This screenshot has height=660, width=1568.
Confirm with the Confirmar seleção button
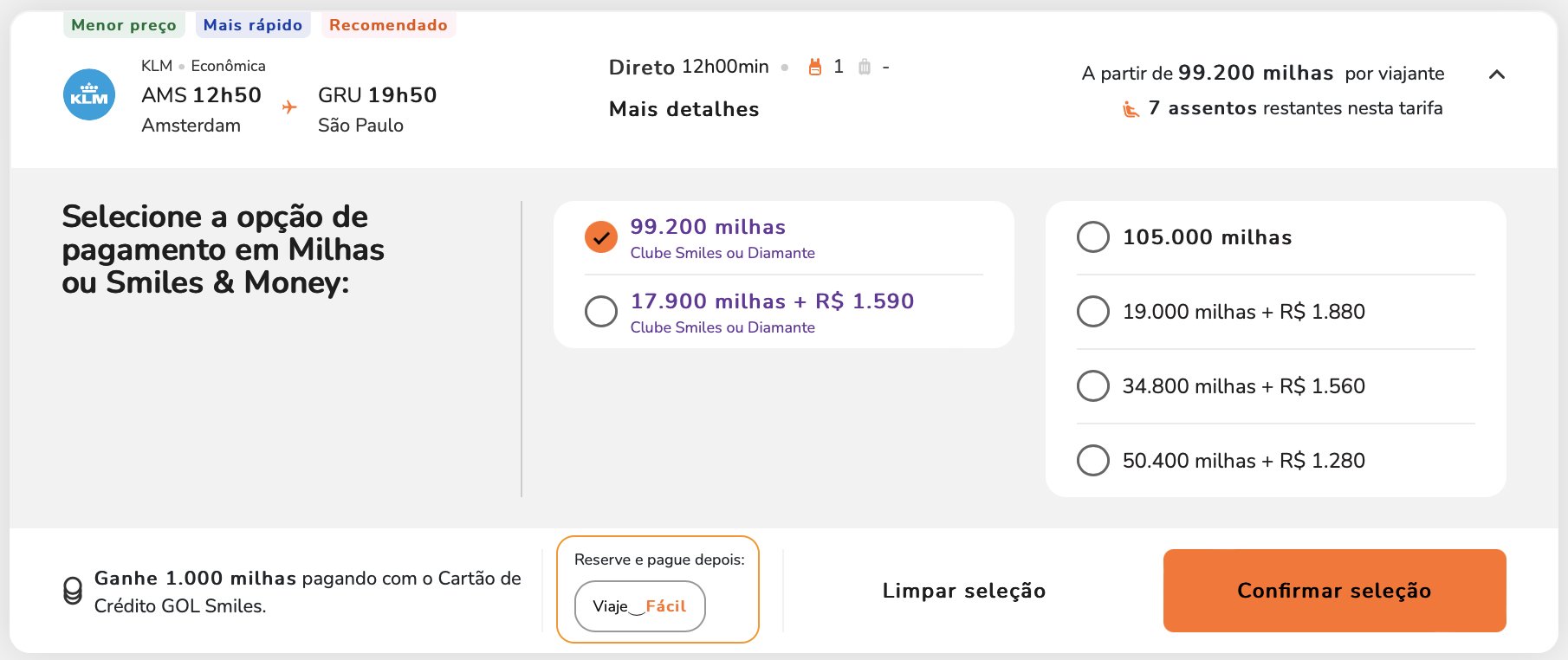pos(1334,591)
